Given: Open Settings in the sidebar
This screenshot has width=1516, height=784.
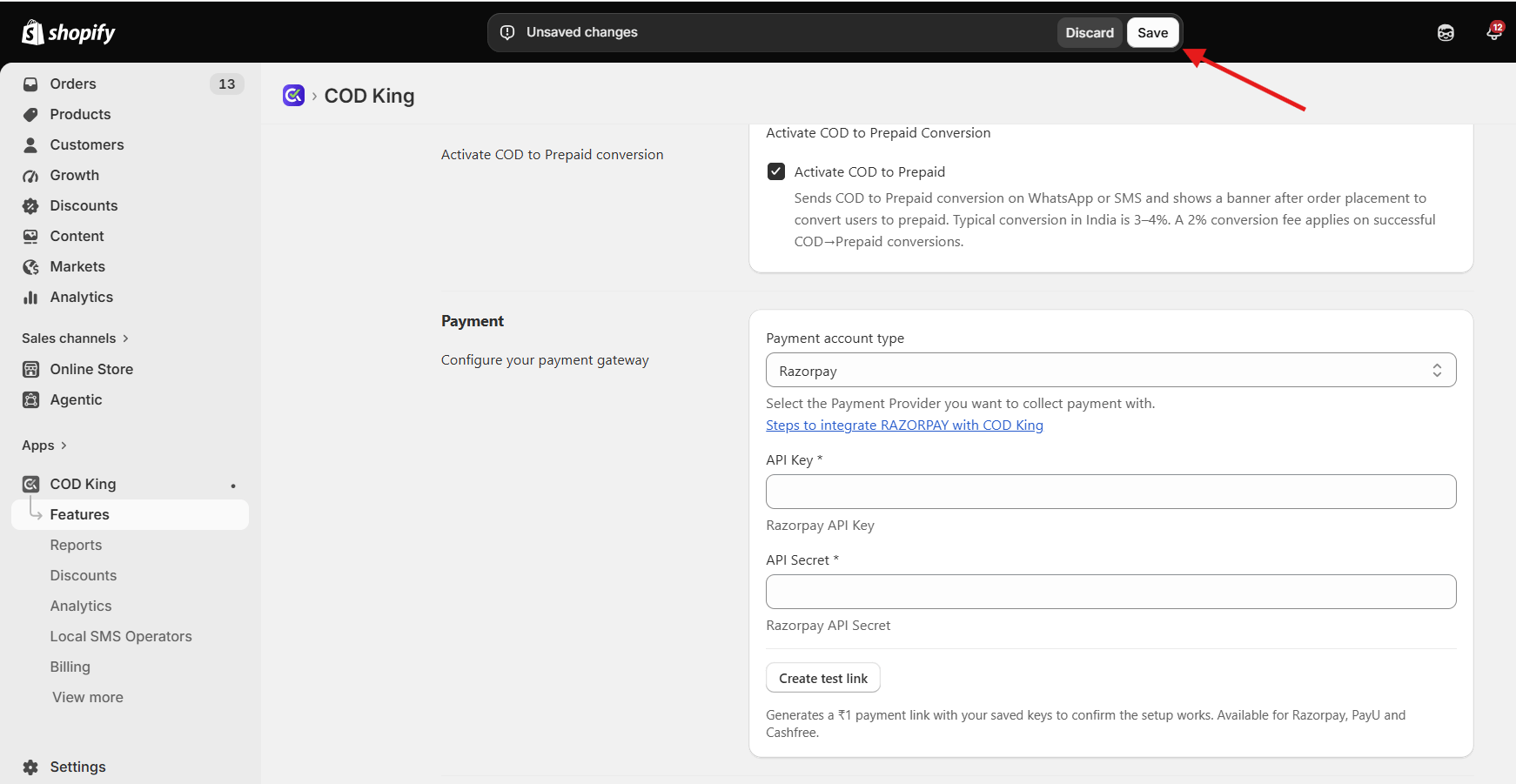Looking at the screenshot, I should 77,767.
